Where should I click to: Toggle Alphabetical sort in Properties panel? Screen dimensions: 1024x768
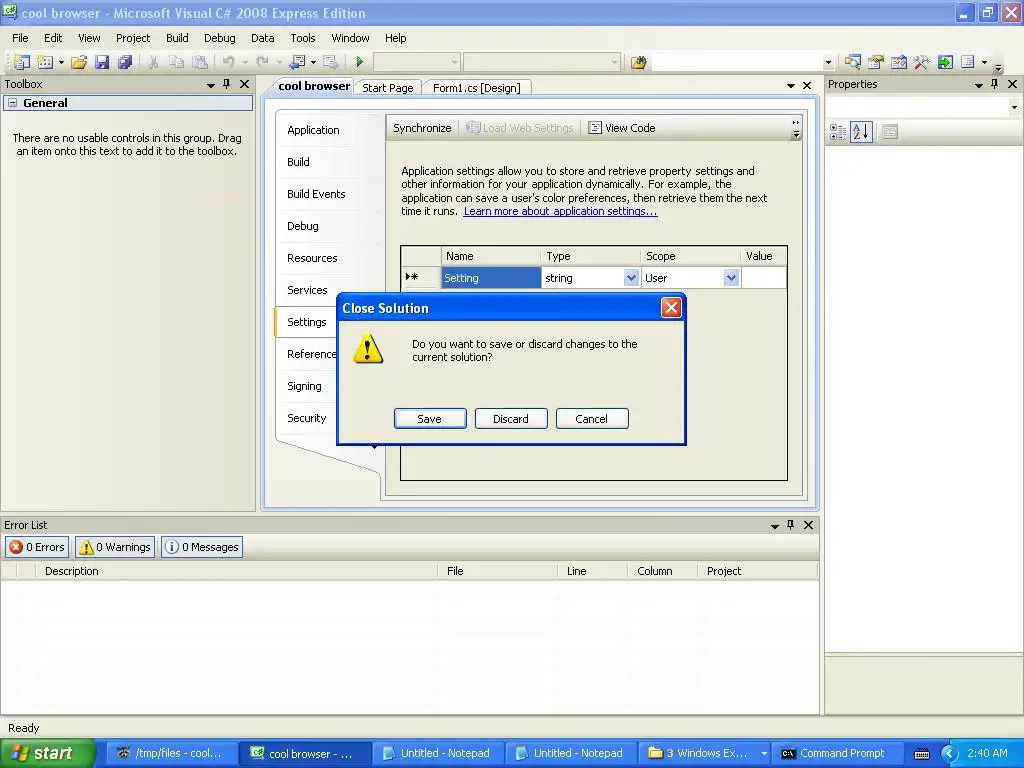(x=861, y=132)
